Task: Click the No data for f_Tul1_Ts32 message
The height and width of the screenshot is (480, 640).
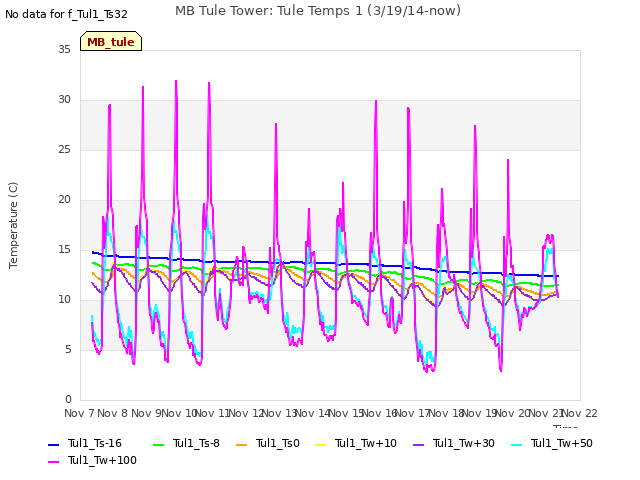Action: click(x=66, y=14)
